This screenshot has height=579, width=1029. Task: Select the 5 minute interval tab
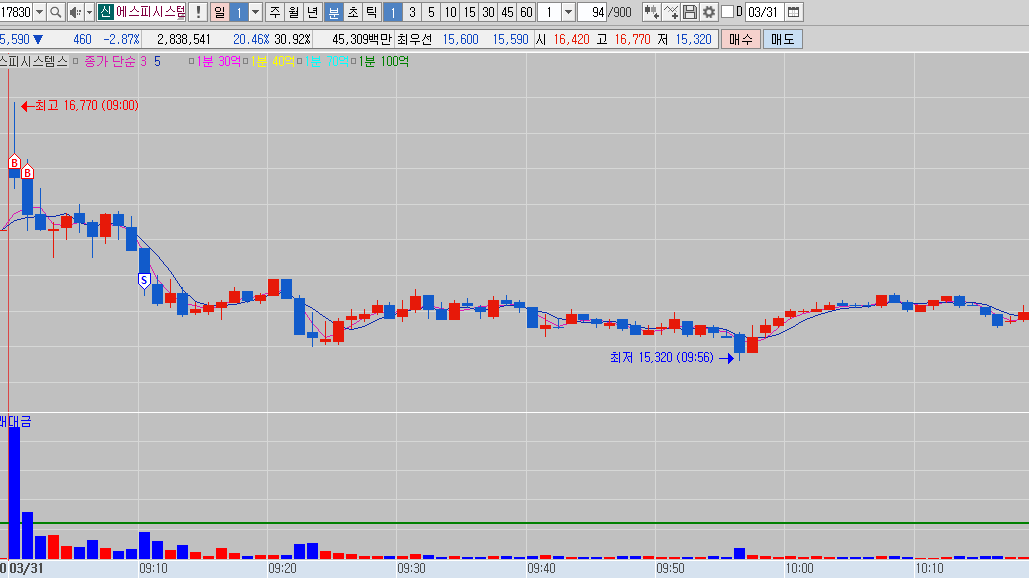(431, 12)
